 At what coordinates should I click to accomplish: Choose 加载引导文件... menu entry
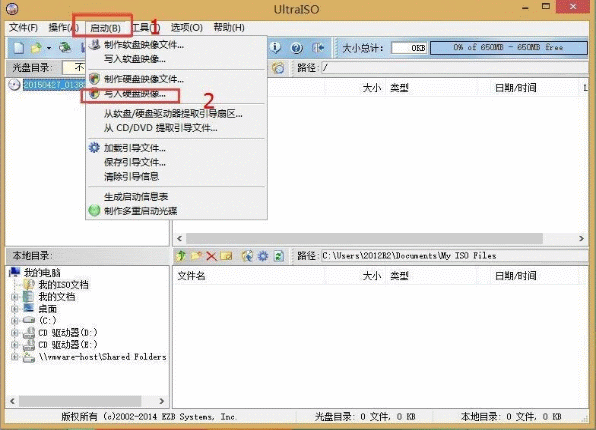coord(176,148)
